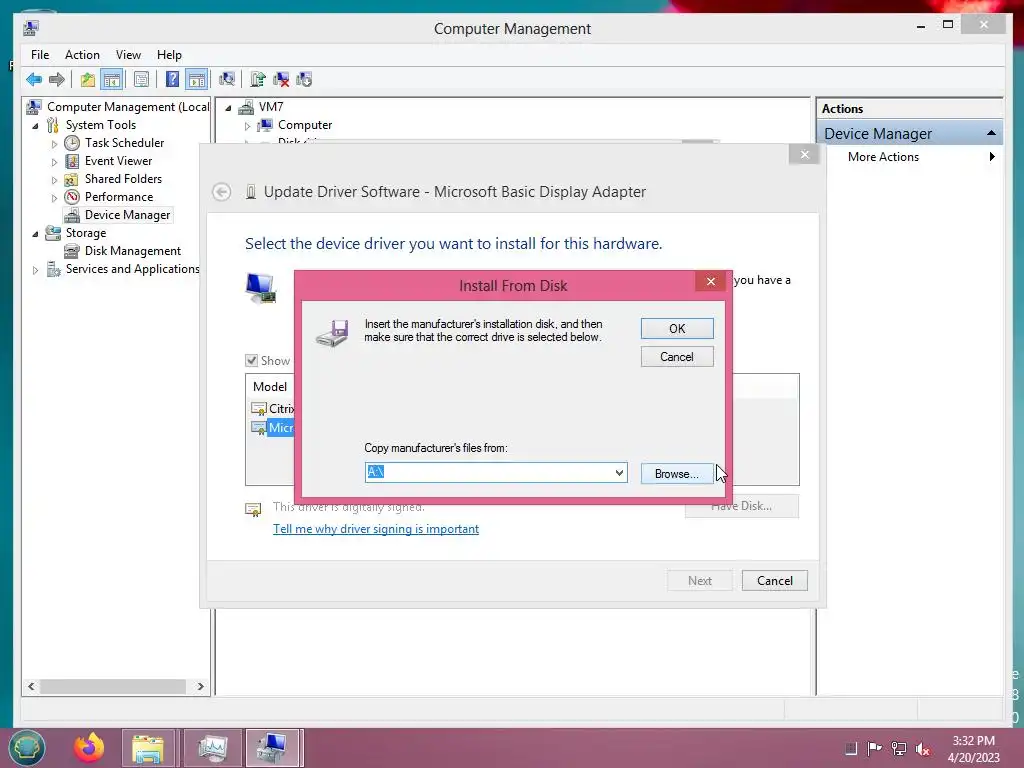Click the tree scrollbar right arrow

pyautogui.click(x=200, y=686)
